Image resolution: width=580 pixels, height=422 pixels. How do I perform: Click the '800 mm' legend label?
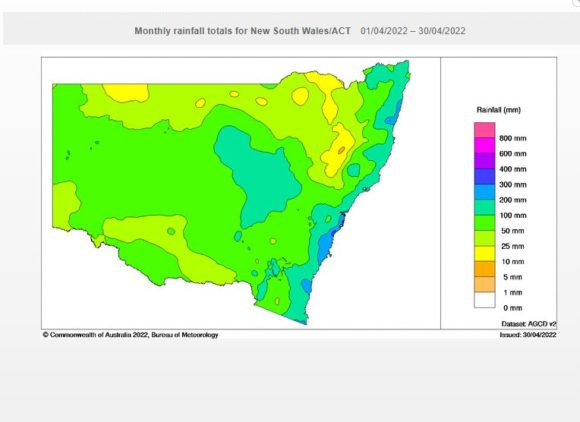(x=513, y=138)
